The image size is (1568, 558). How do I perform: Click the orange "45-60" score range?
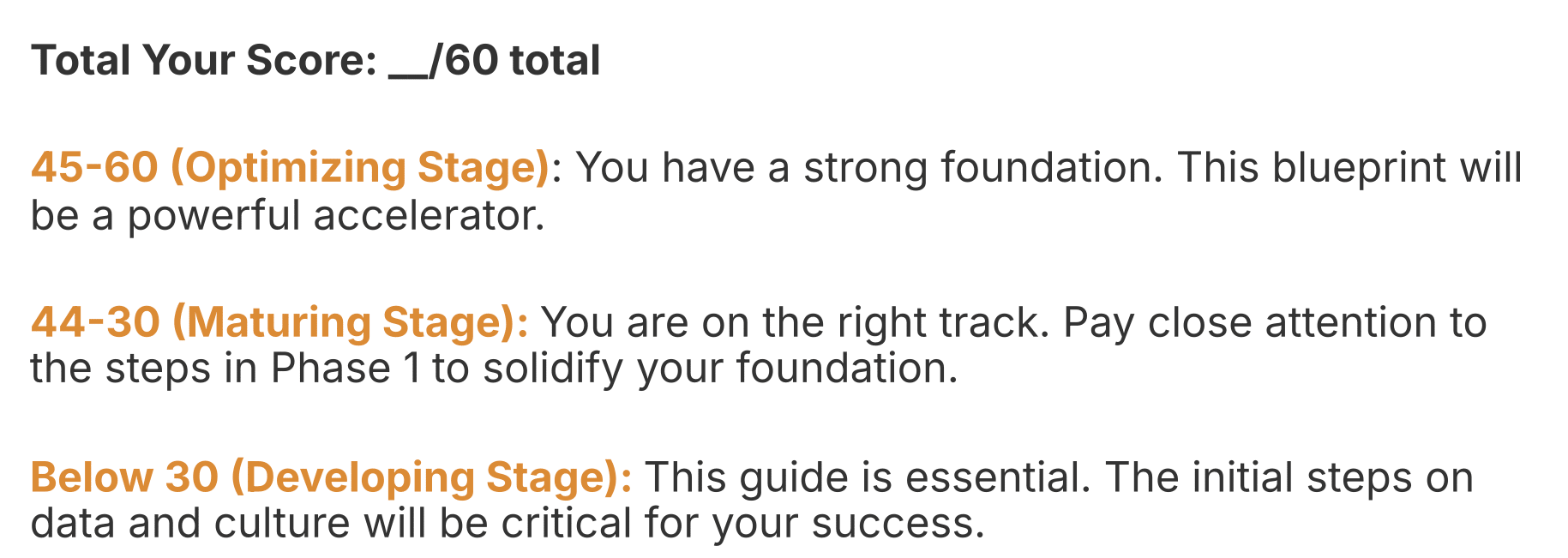point(94,167)
